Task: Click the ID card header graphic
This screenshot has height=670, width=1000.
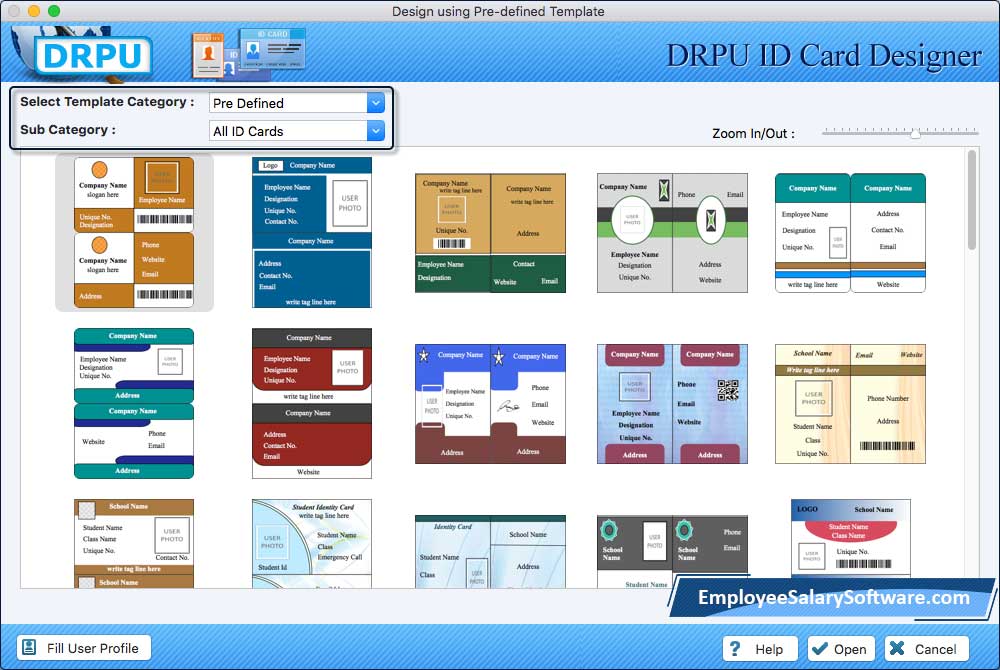Action: tap(248, 53)
